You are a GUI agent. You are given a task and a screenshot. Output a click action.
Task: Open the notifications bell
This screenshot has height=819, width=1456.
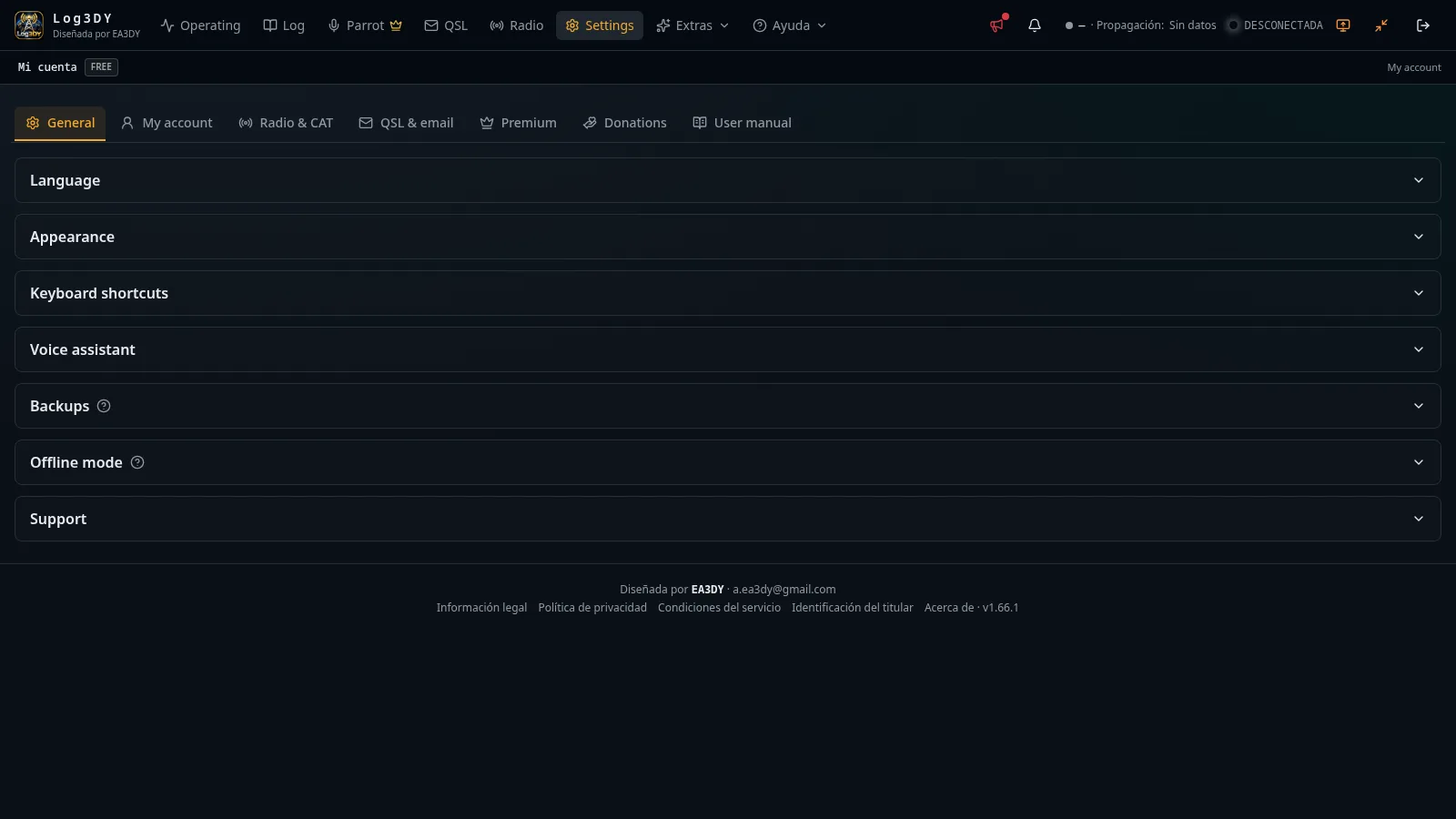pyautogui.click(x=1035, y=25)
